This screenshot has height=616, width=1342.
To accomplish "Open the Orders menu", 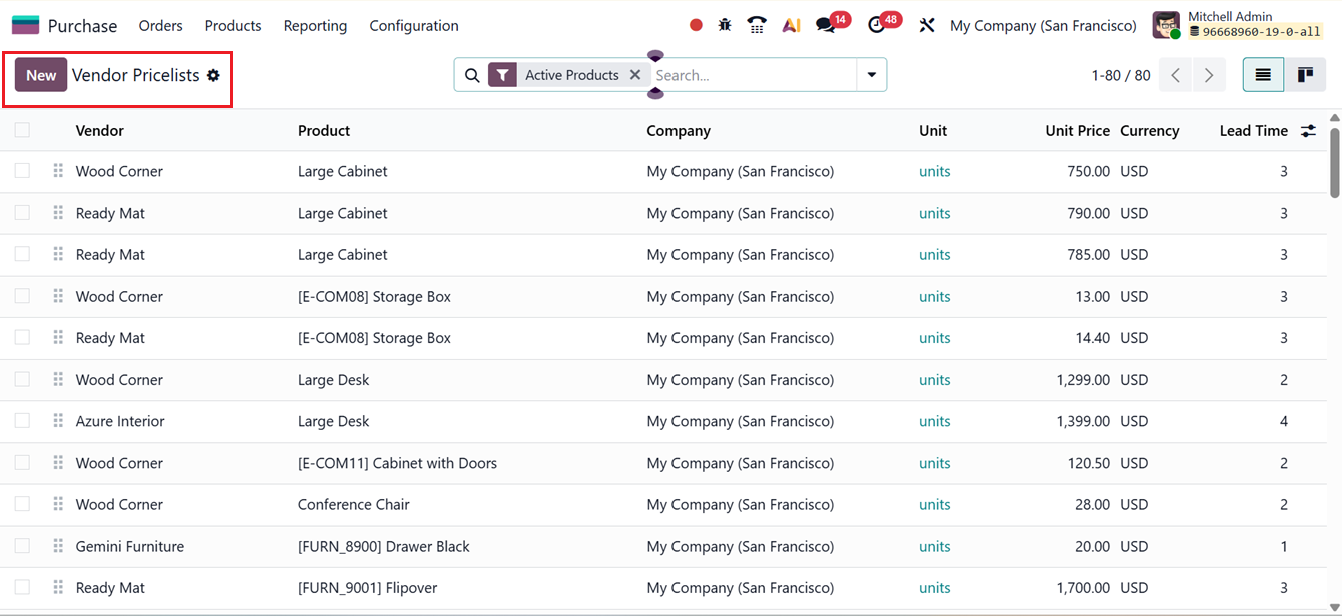I will 160,26.
